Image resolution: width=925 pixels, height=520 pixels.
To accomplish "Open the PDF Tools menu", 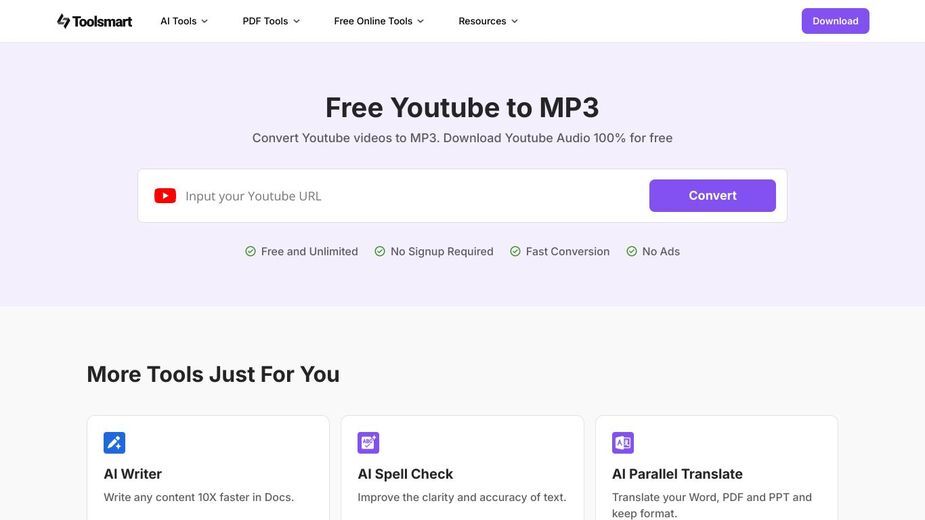I will tap(271, 21).
